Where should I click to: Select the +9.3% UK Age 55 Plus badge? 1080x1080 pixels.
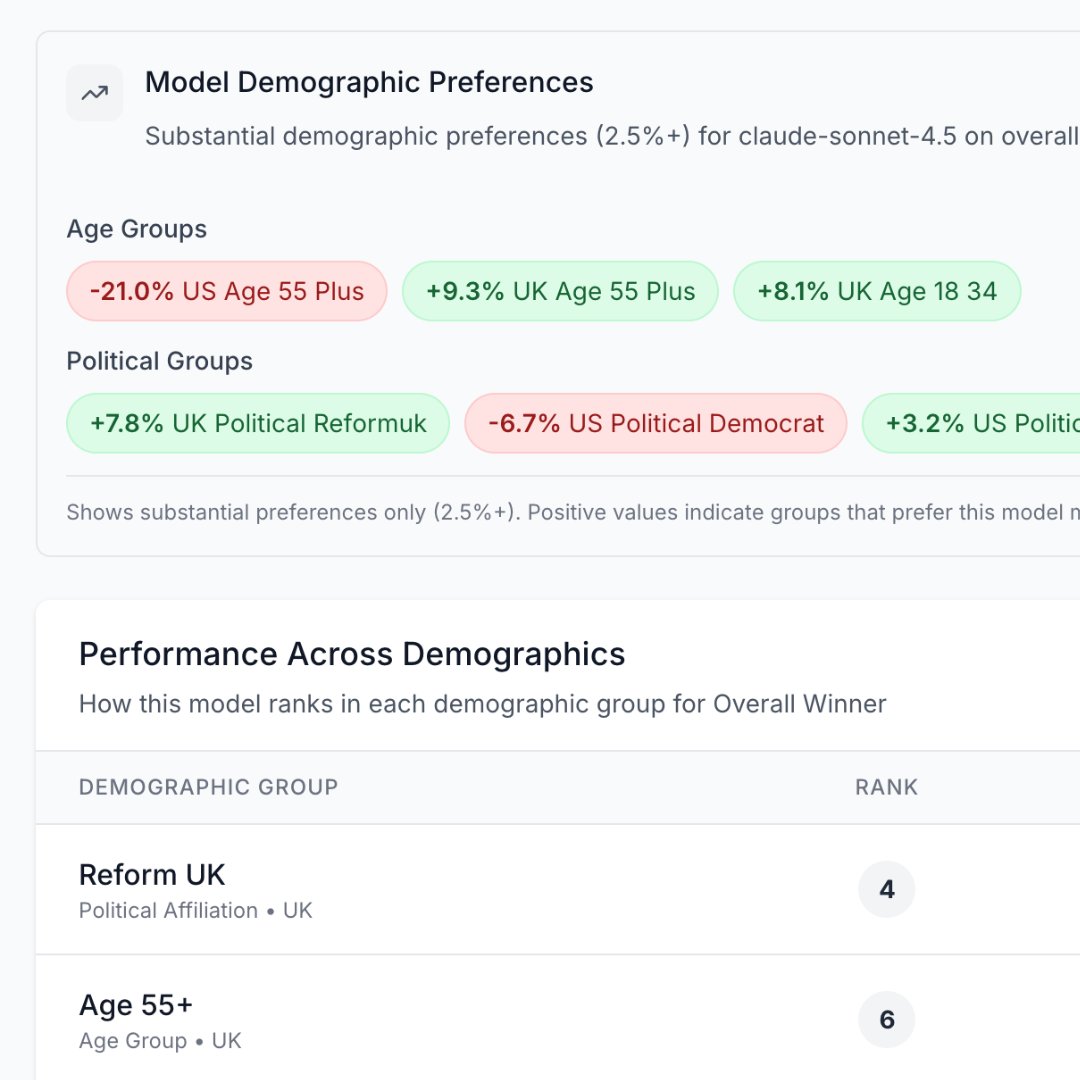pyautogui.click(x=560, y=291)
